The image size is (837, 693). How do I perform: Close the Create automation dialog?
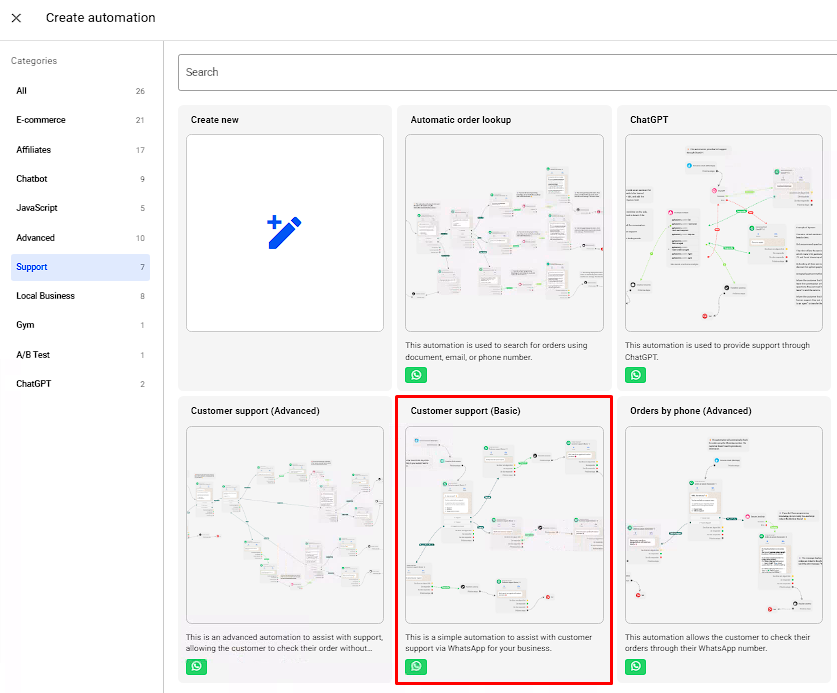tap(16, 18)
